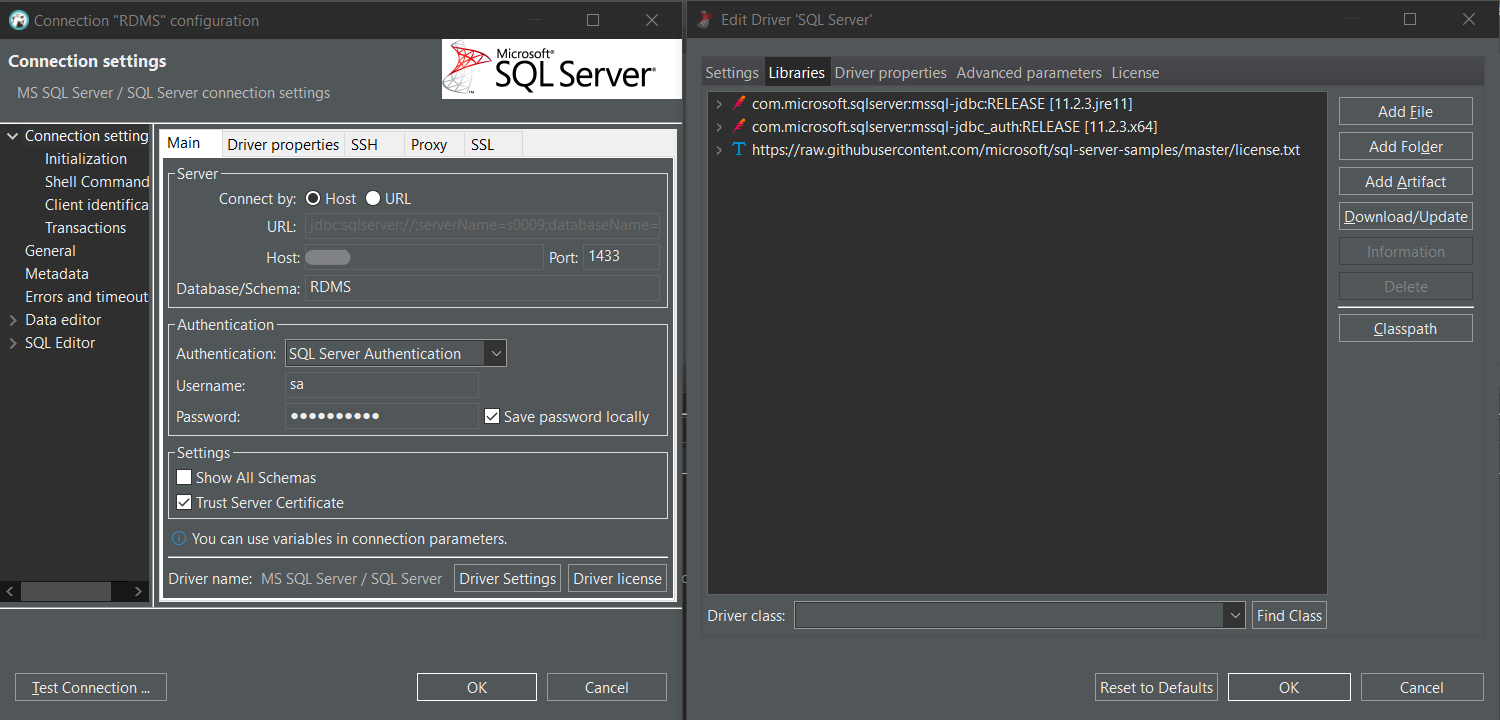The width and height of the screenshot is (1500, 720).
Task: Click the text file icon for license.txt entry
Action: pyautogui.click(x=738, y=150)
